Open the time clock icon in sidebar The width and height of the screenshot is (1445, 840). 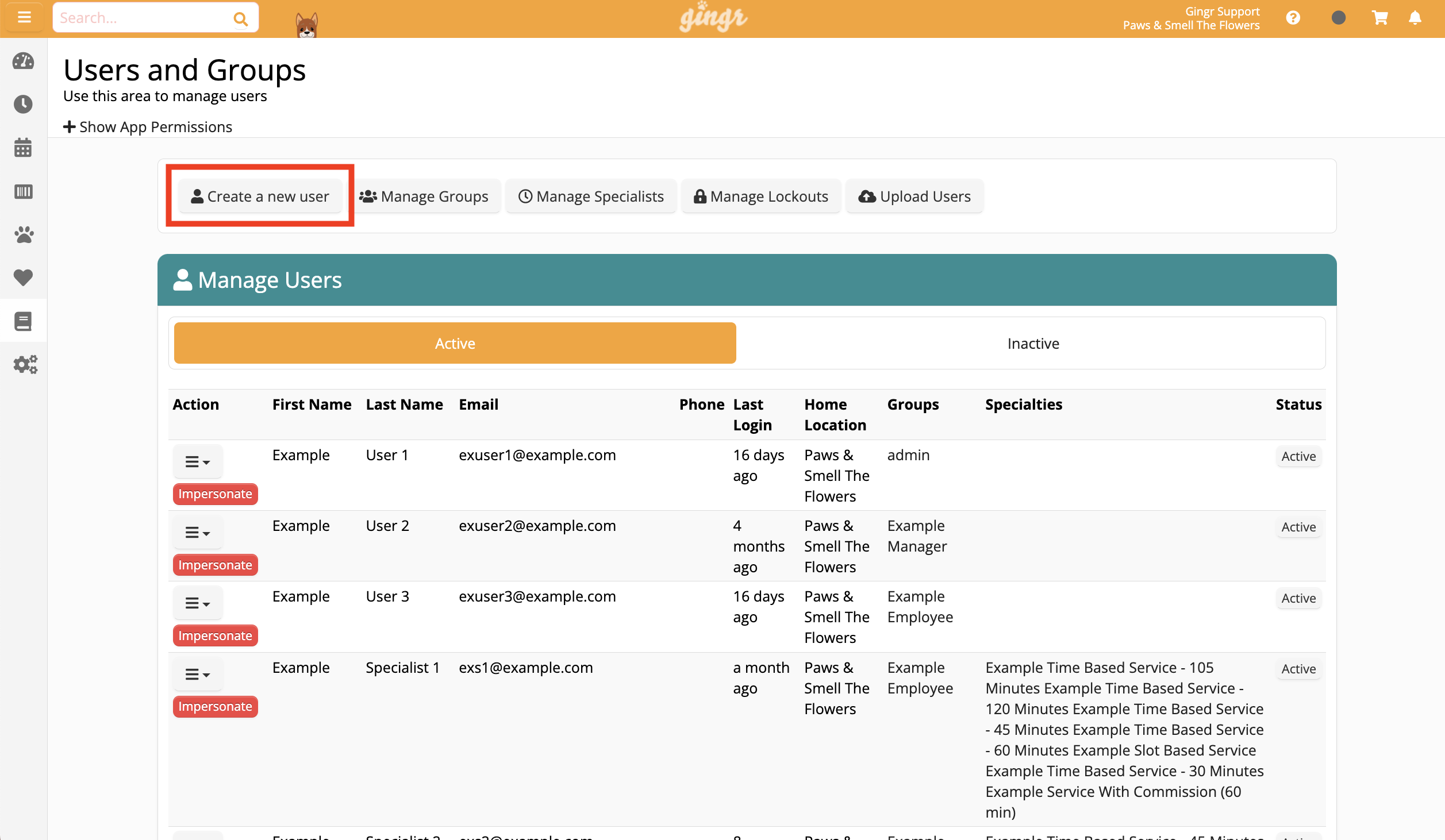(x=23, y=104)
